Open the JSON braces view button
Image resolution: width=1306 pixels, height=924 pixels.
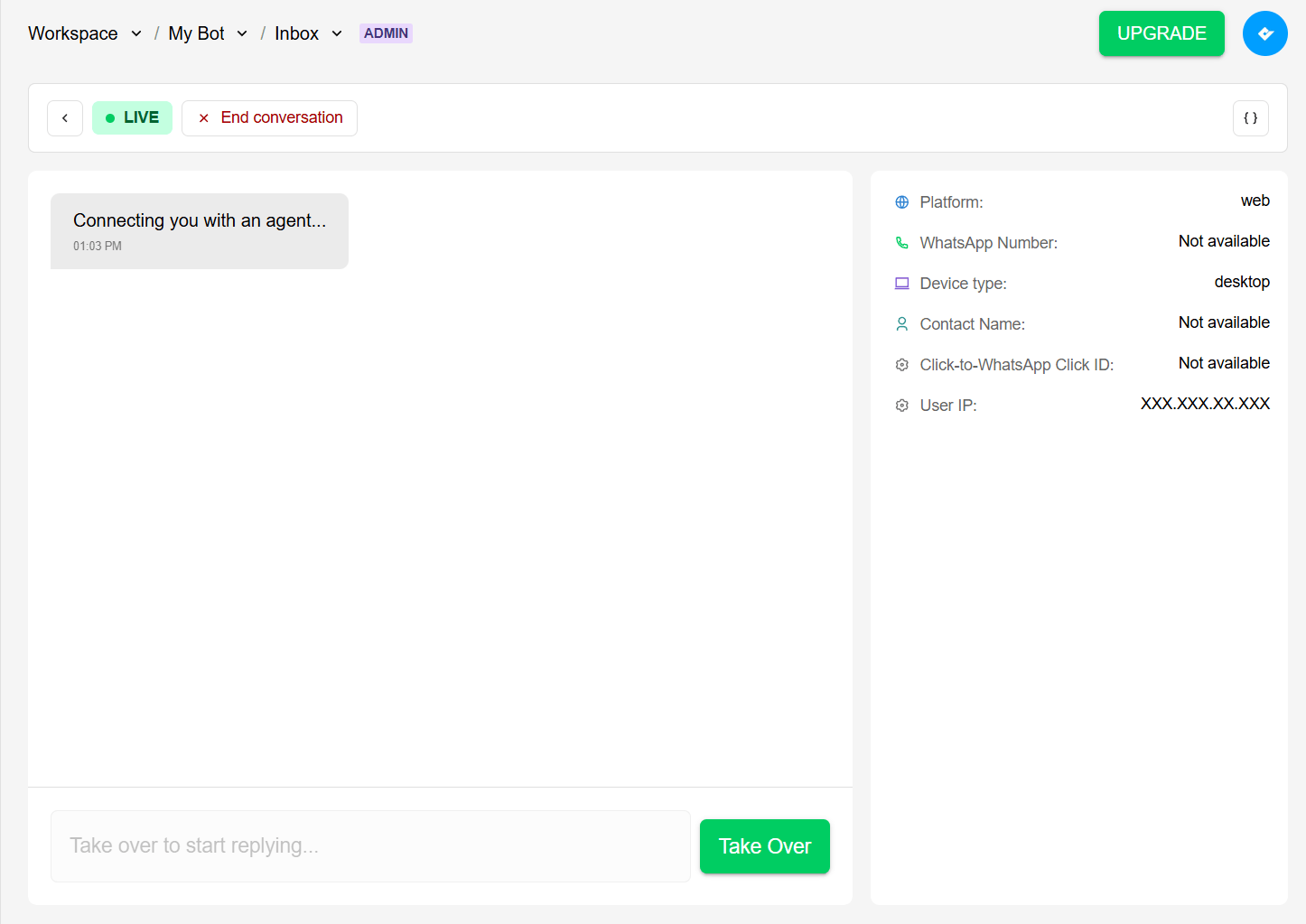[1251, 118]
